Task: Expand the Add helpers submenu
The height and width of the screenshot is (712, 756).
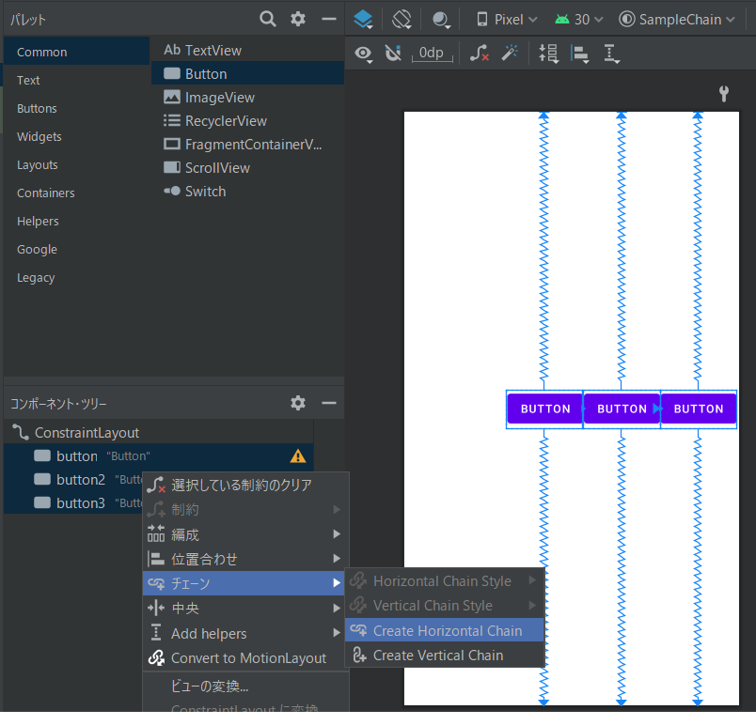Action: coord(246,633)
